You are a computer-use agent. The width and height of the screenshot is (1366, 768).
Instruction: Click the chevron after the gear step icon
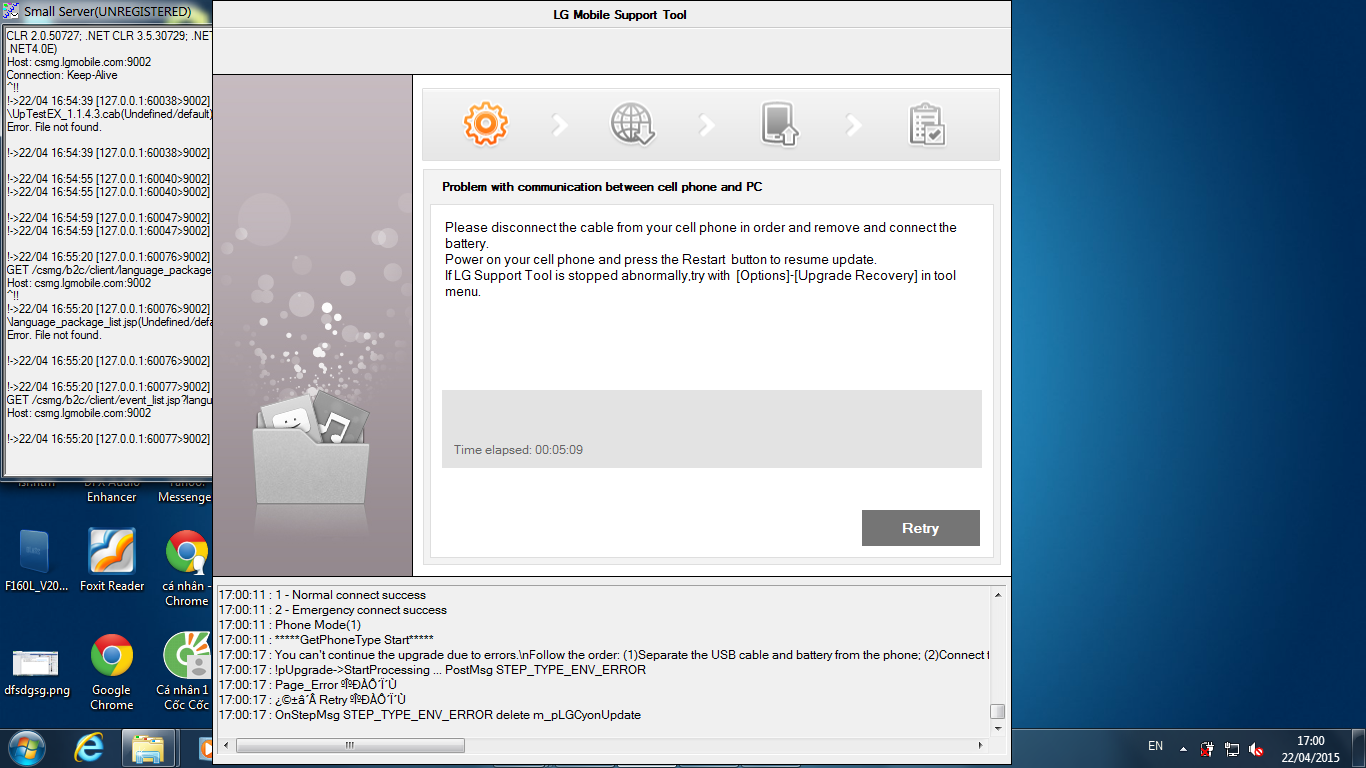tap(560, 125)
